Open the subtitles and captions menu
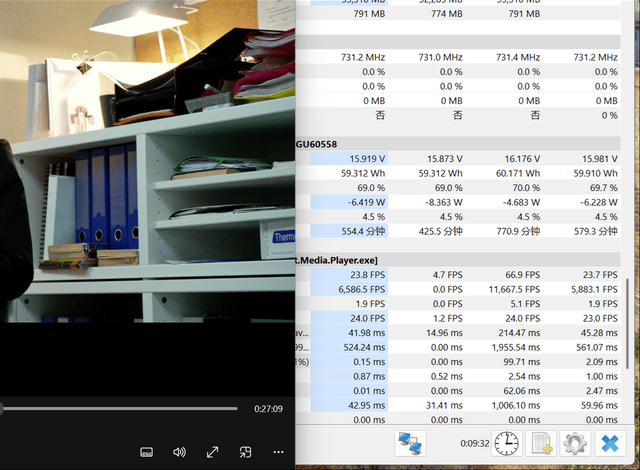The width and height of the screenshot is (640, 470). (146, 452)
